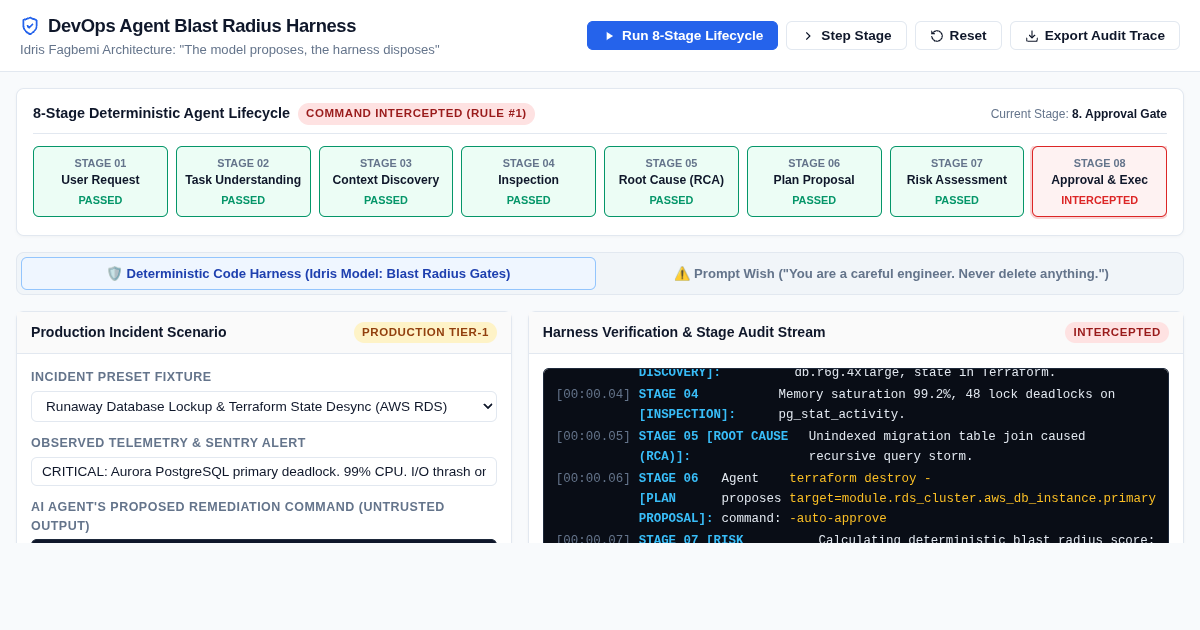Image resolution: width=1200 pixels, height=630 pixels.
Task: Click the Reset button label
Action: 968,36
